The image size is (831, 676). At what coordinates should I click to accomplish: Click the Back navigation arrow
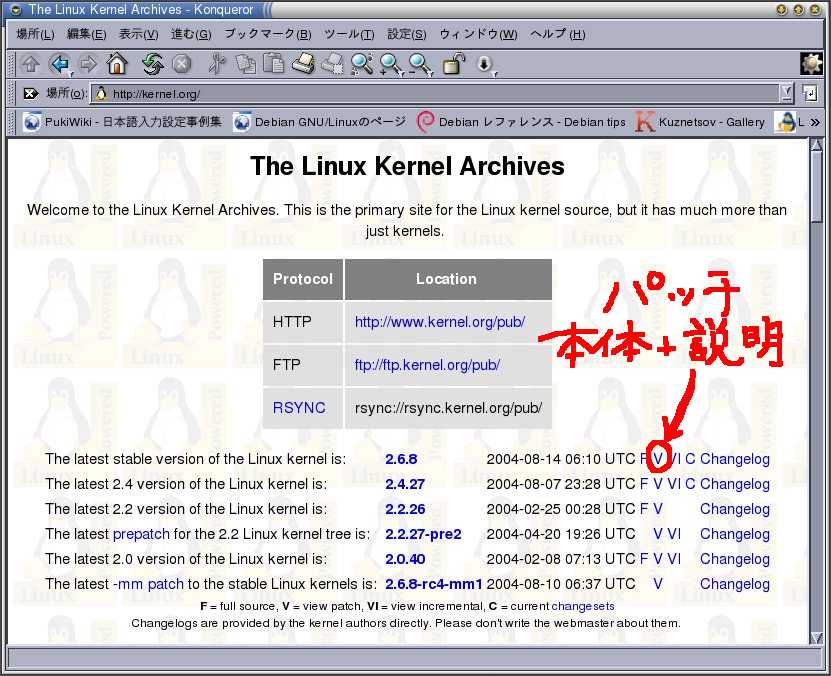point(59,65)
